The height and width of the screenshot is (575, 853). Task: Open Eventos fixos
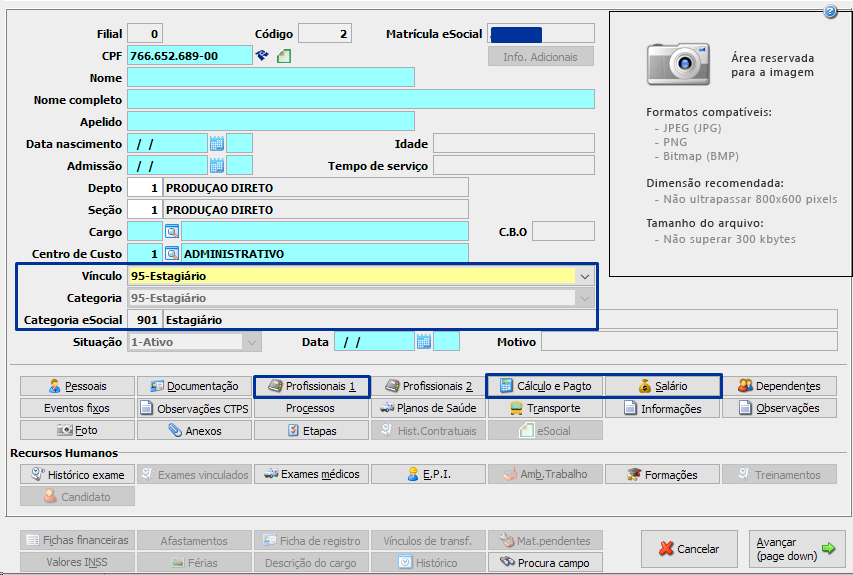(77, 408)
